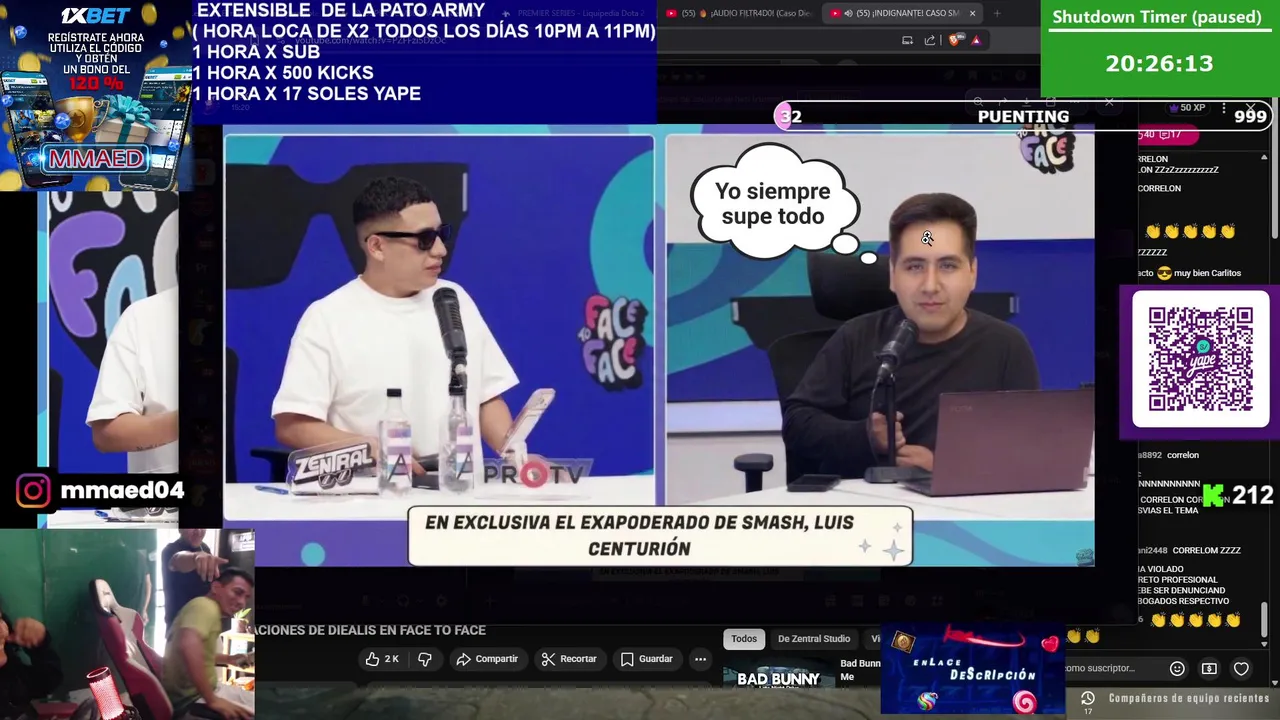Click the heart reaction icon in chat
The width and height of the screenshot is (1280, 720).
[1241, 668]
